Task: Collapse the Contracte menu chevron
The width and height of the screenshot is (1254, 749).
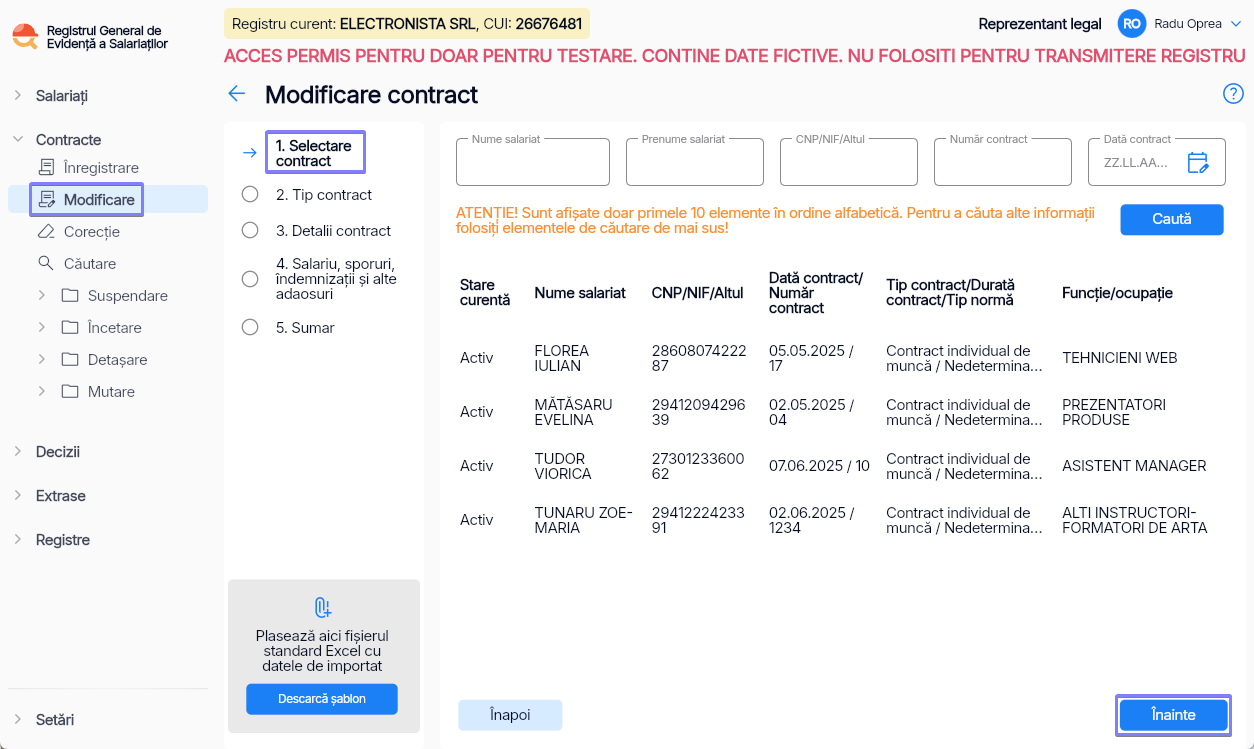Action: (18, 140)
